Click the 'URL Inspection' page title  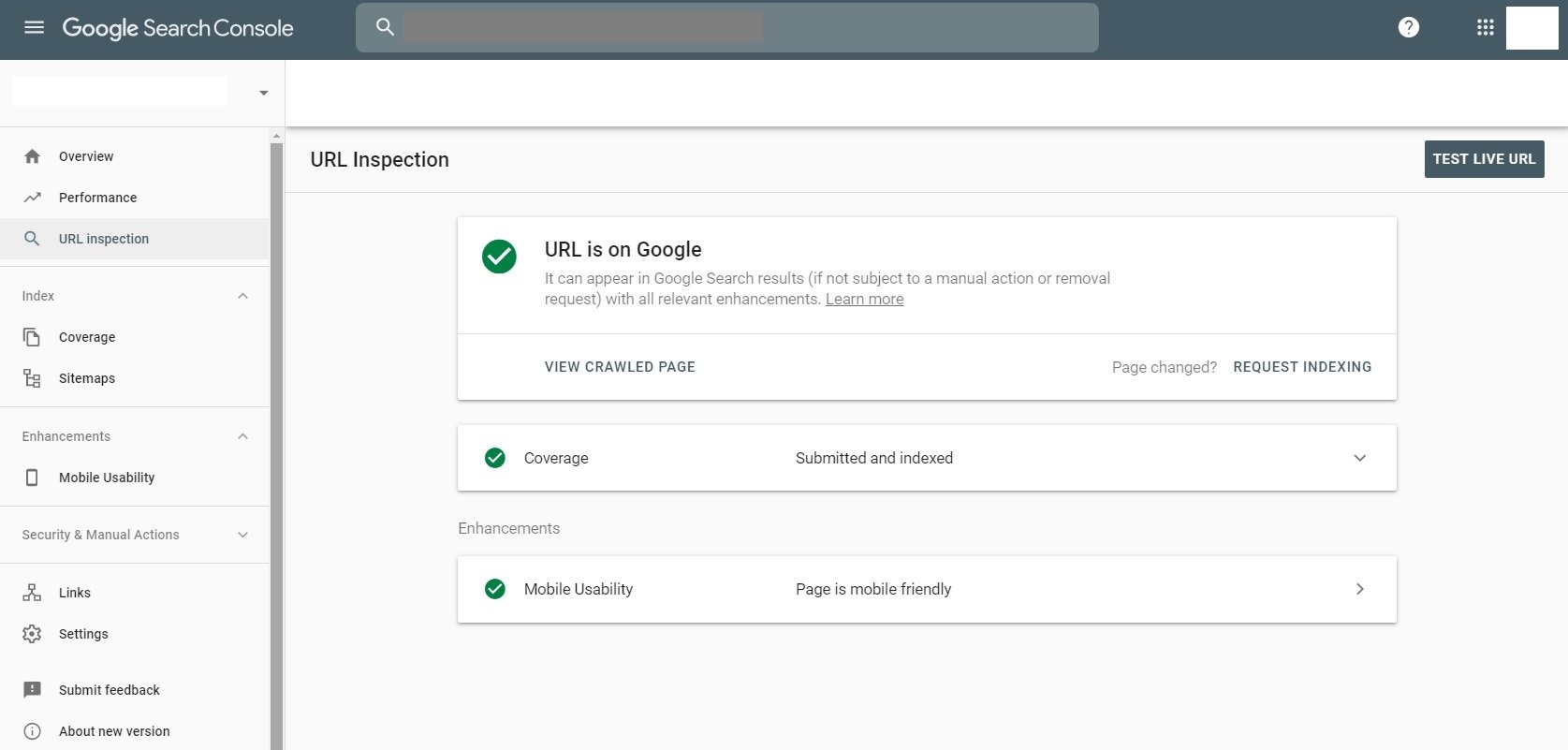(x=379, y=159)
